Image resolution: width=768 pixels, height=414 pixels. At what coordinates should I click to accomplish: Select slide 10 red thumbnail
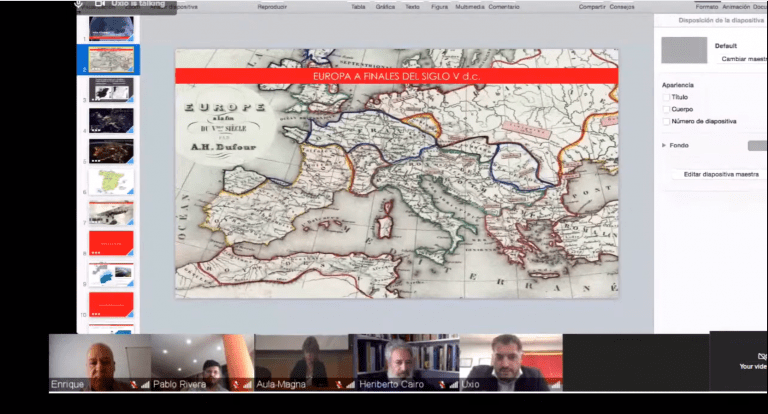[111, 304]
